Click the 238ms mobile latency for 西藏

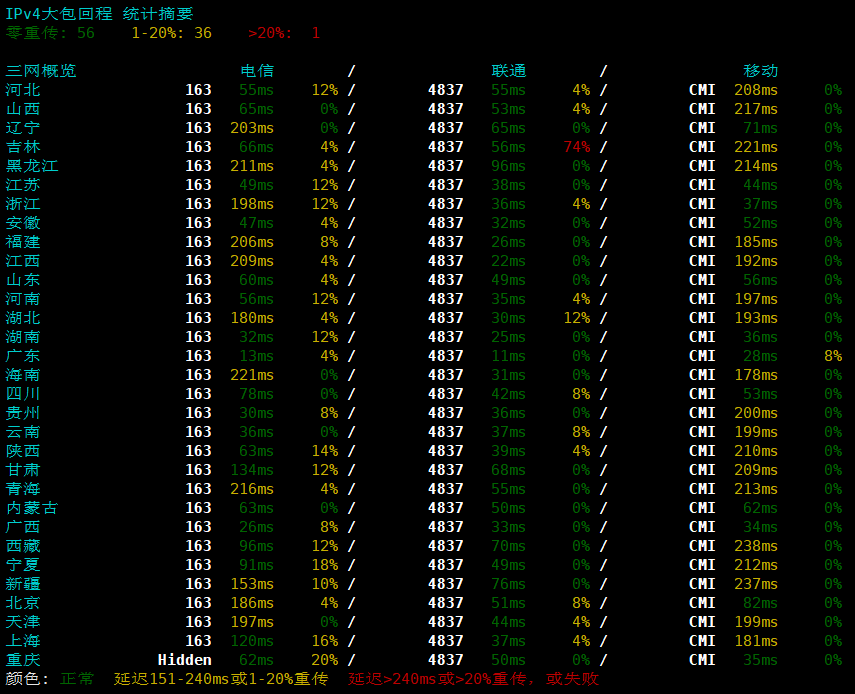click(756, 546)
